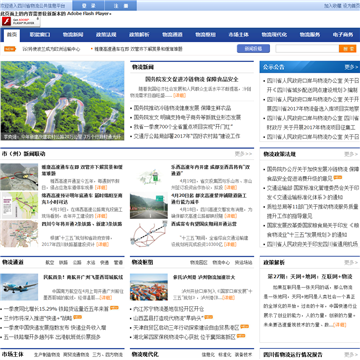
Task: Open the Sichuan railway map thumbnail
Action: [x=19, y=234]
